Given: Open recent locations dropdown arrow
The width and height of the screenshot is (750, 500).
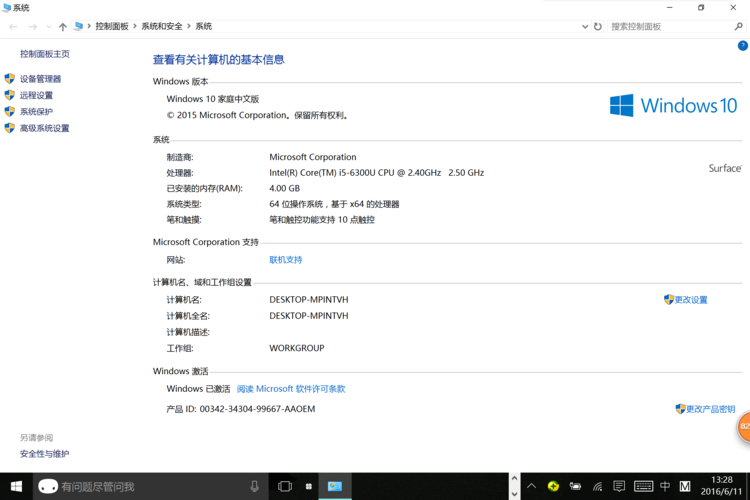Looking at the screenshot, I should (x=49, y=27).
